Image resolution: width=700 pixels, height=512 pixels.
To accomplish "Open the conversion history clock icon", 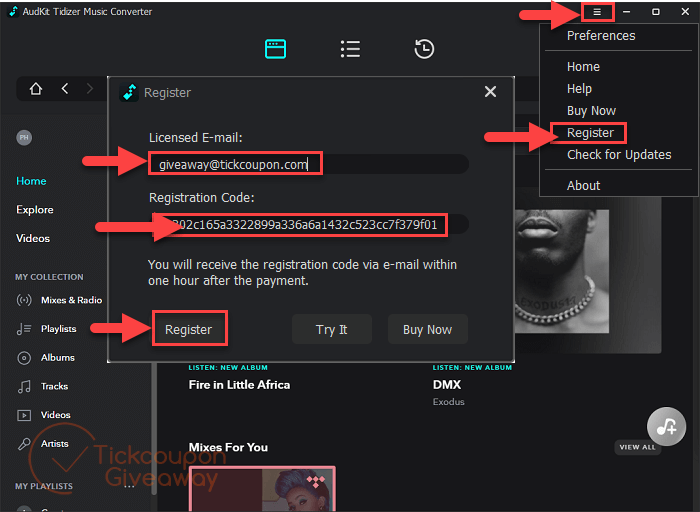I will (x=424, y=49).
